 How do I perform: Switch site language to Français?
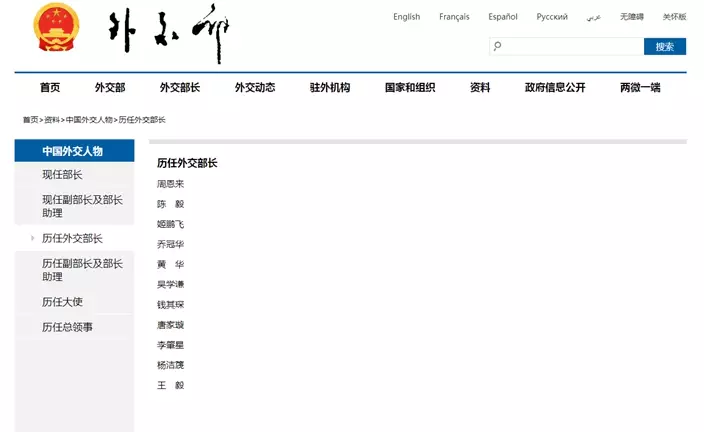[454, 17]
